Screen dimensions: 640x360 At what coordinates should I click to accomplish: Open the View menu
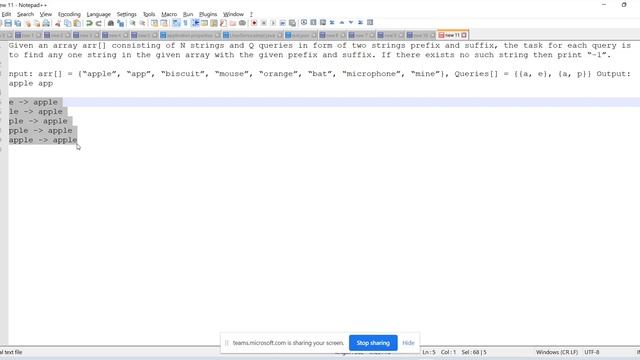pos(46,14)
